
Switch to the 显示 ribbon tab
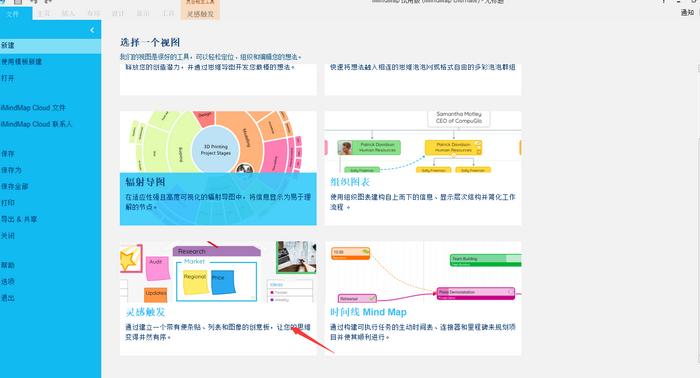(x=143, y=14)
